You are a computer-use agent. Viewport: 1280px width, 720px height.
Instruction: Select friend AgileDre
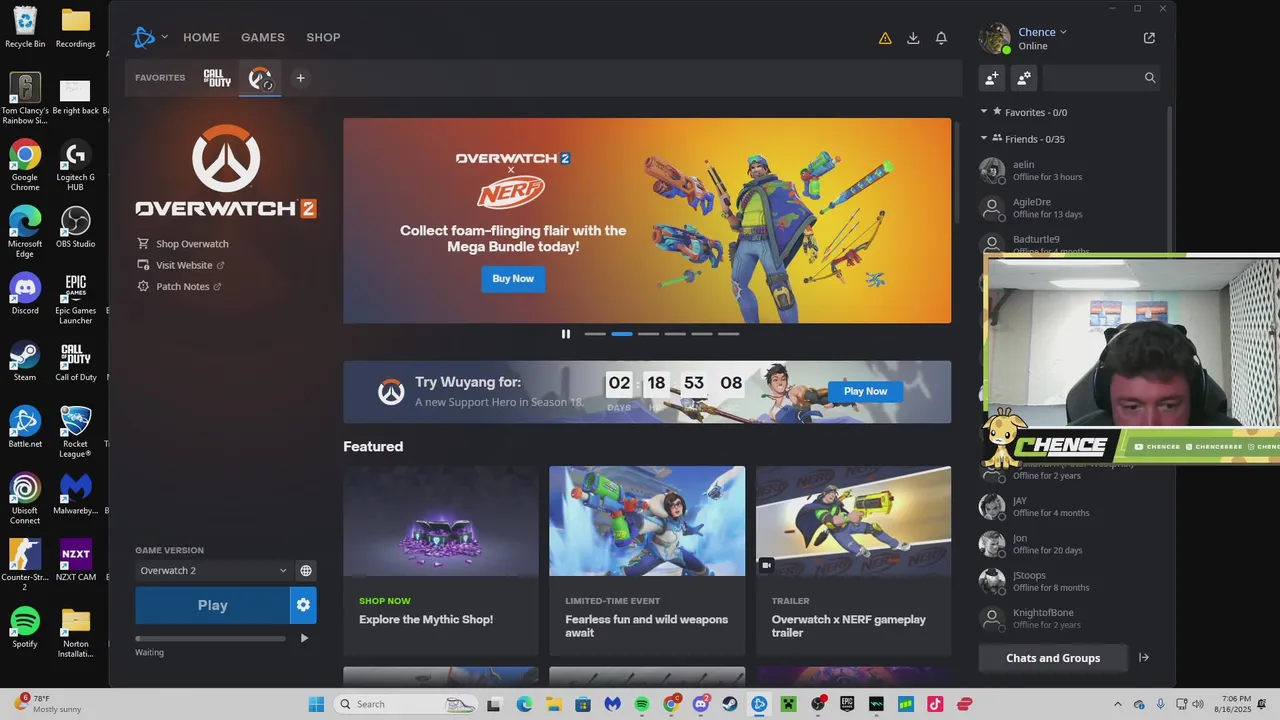1068,208
